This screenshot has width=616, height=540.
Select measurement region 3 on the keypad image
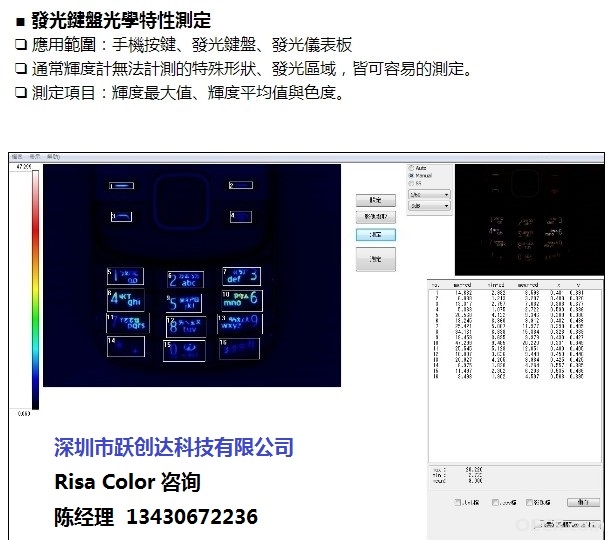pos(121,217)
